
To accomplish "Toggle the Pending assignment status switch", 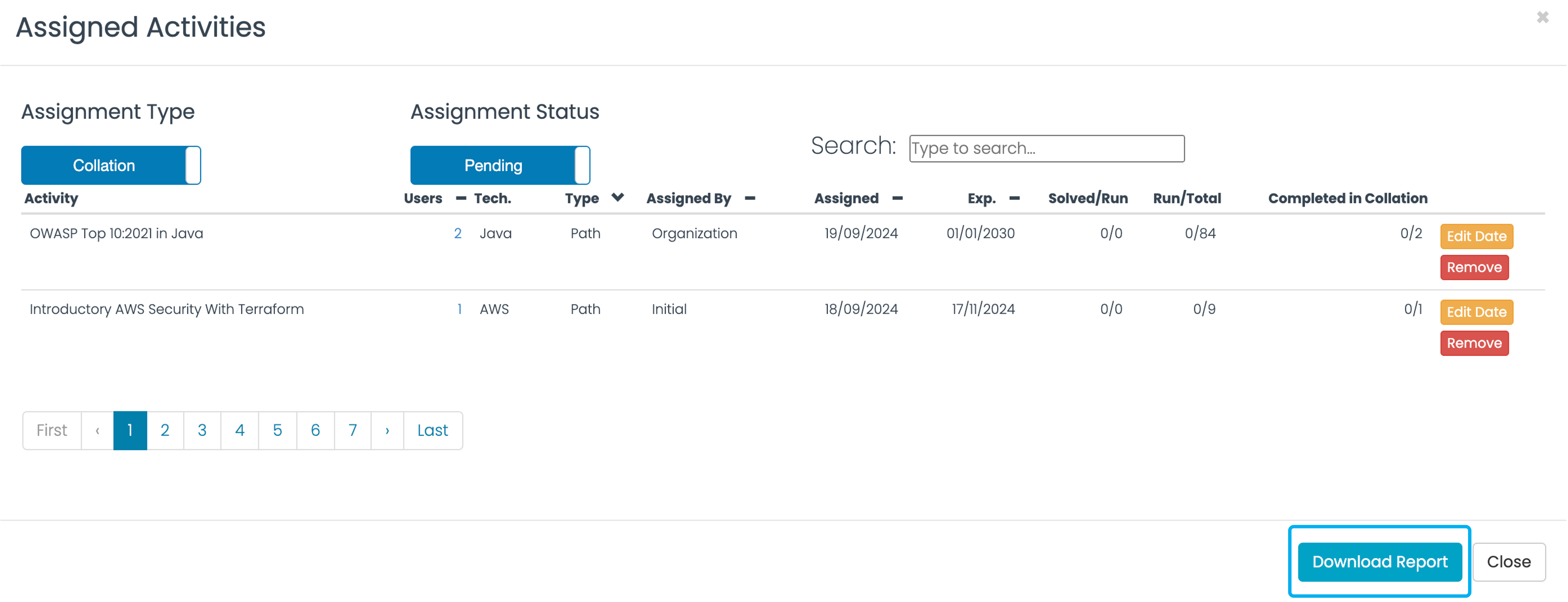I will click(500, 165).
